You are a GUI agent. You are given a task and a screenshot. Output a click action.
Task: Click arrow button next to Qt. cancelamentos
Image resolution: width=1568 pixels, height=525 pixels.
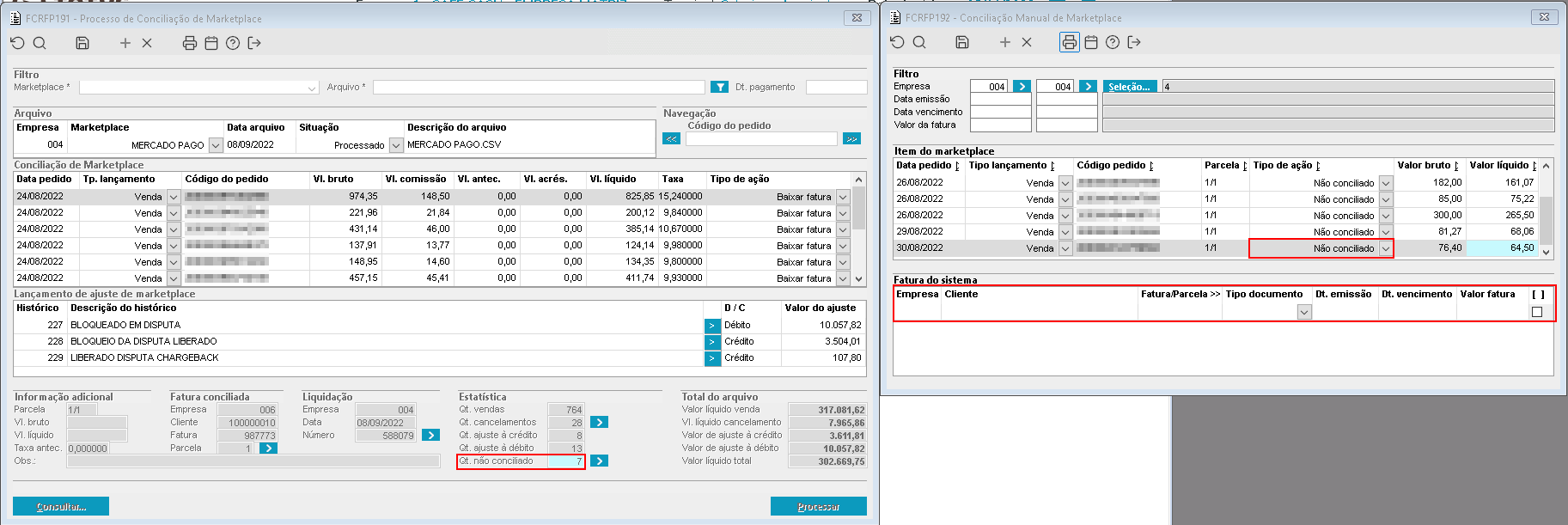(600, 423)
